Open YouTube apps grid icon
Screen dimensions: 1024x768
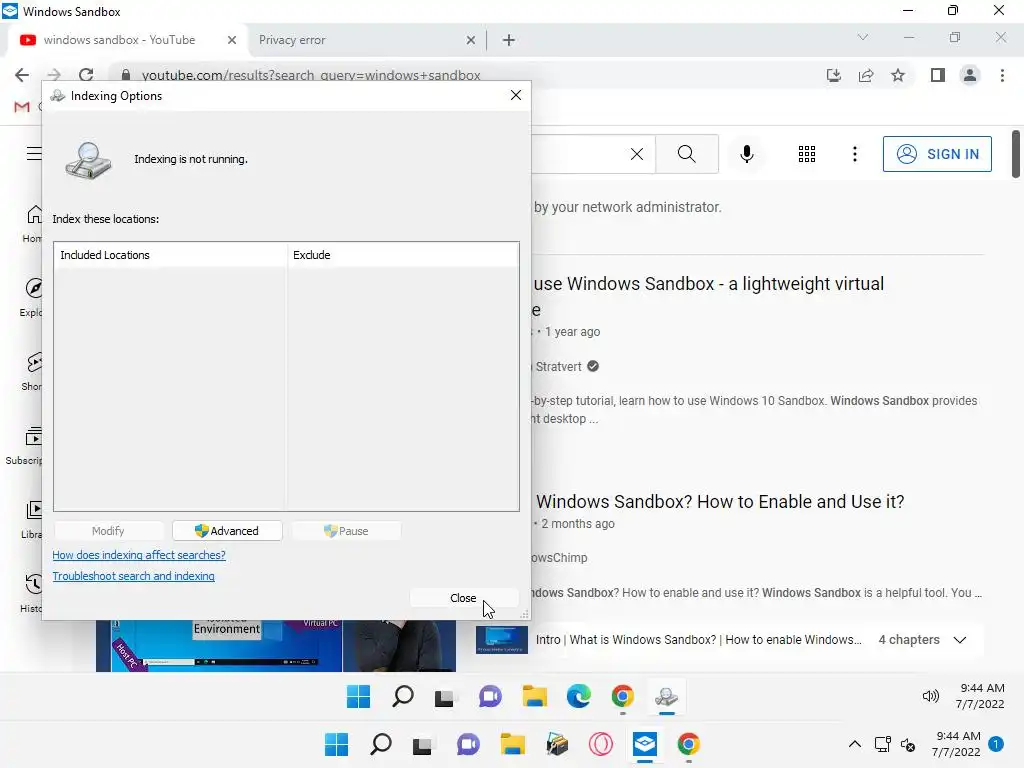[807, 154]
